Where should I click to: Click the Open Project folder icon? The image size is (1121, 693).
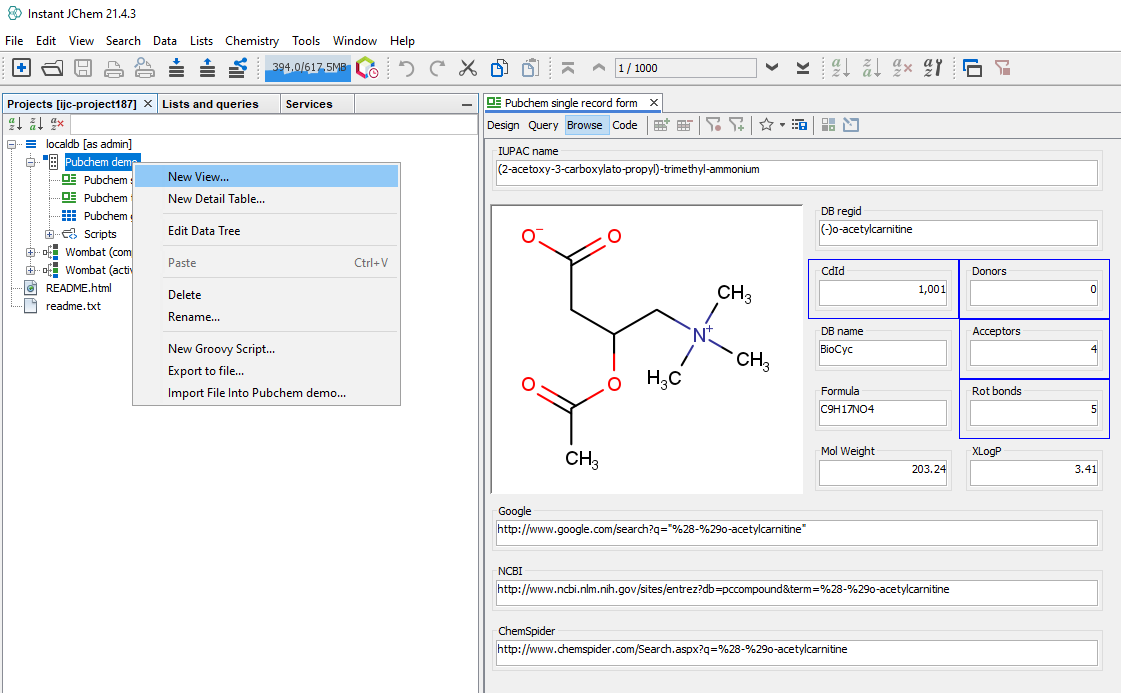[52, 68]
